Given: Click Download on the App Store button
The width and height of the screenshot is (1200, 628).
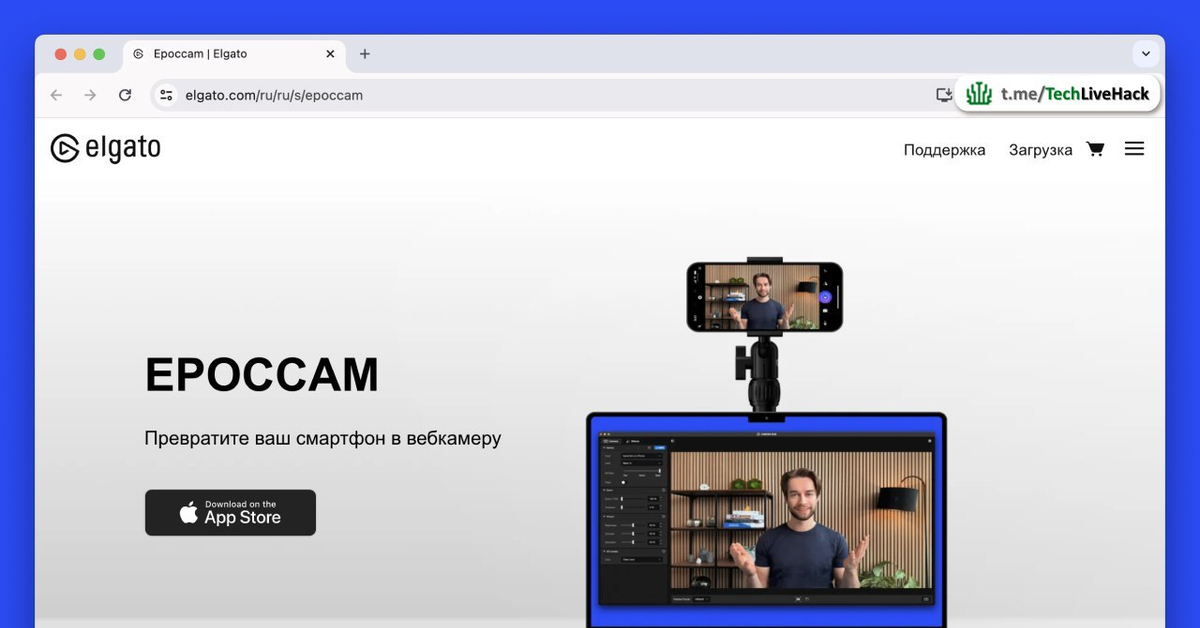Looking at the screenshot, I should coord(230,512).
